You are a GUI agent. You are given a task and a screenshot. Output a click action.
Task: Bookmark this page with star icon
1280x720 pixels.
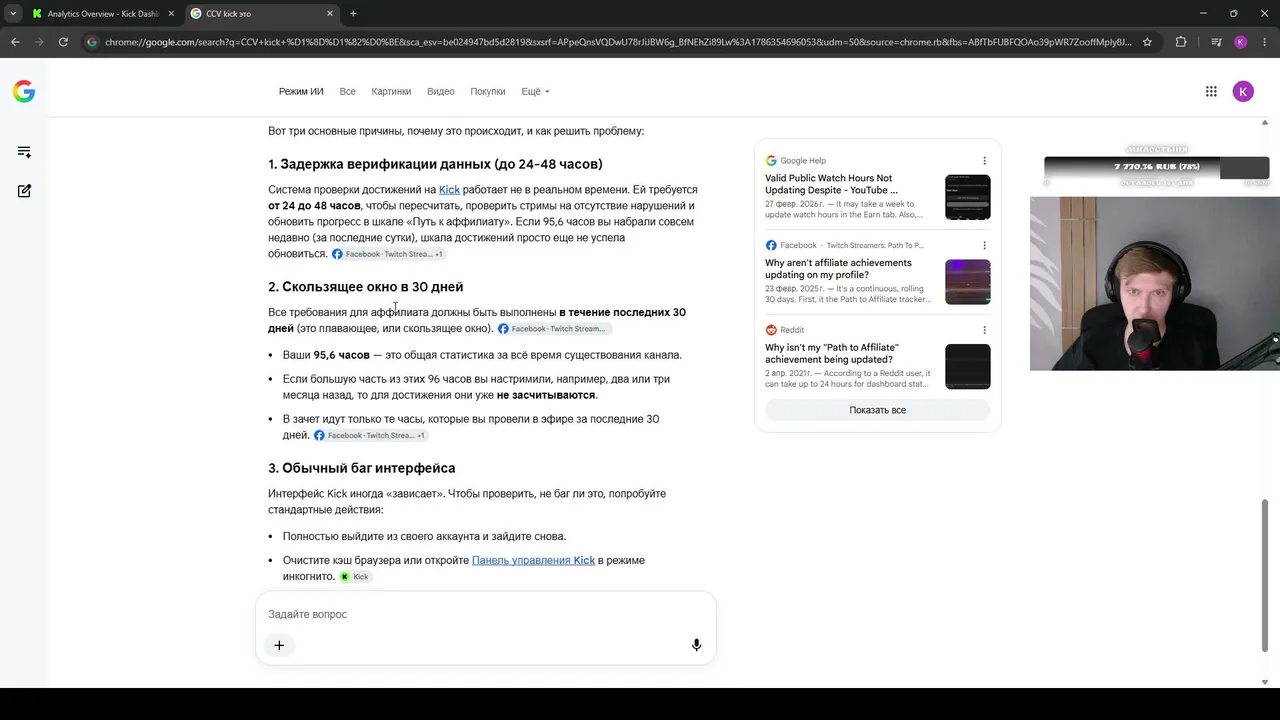click(x=1147, y=42)
